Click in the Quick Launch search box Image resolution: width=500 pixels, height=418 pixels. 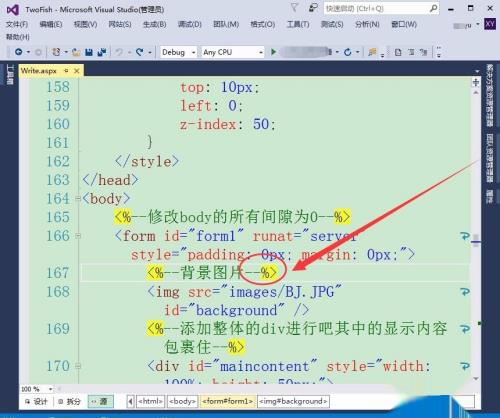[381, 8]
